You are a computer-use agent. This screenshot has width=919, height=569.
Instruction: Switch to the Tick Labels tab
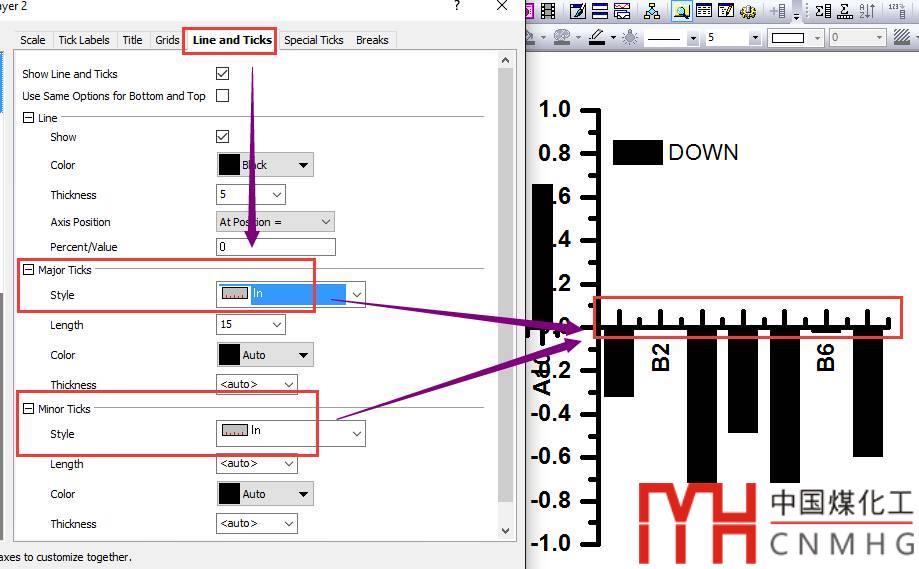pyautogui.click(x=84, y=40)
